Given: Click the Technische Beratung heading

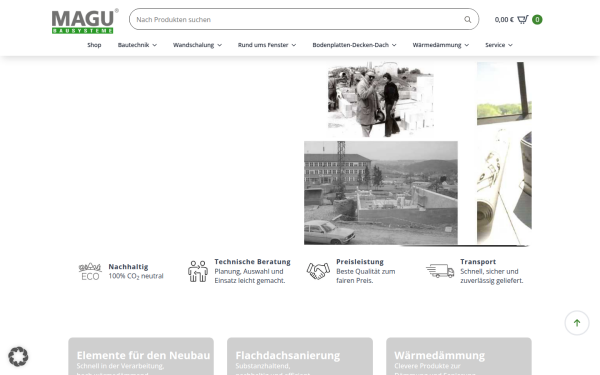Looking at the screenshot, I should coord(253,262).
